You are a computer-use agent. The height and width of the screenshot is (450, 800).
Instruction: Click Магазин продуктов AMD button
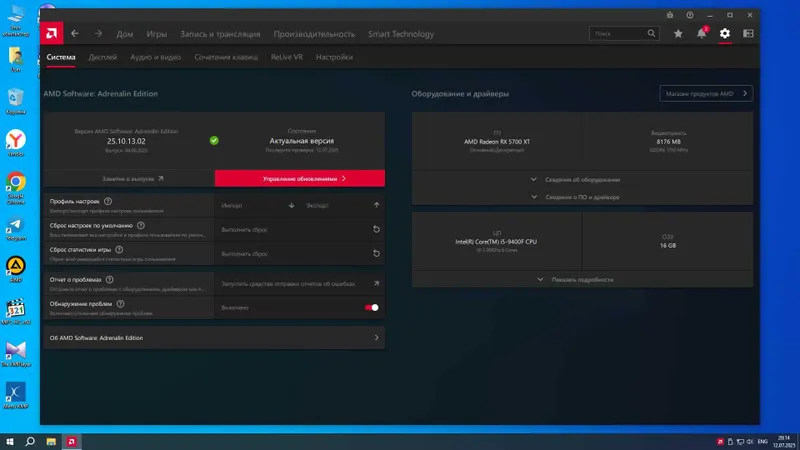tap(706, 93)
